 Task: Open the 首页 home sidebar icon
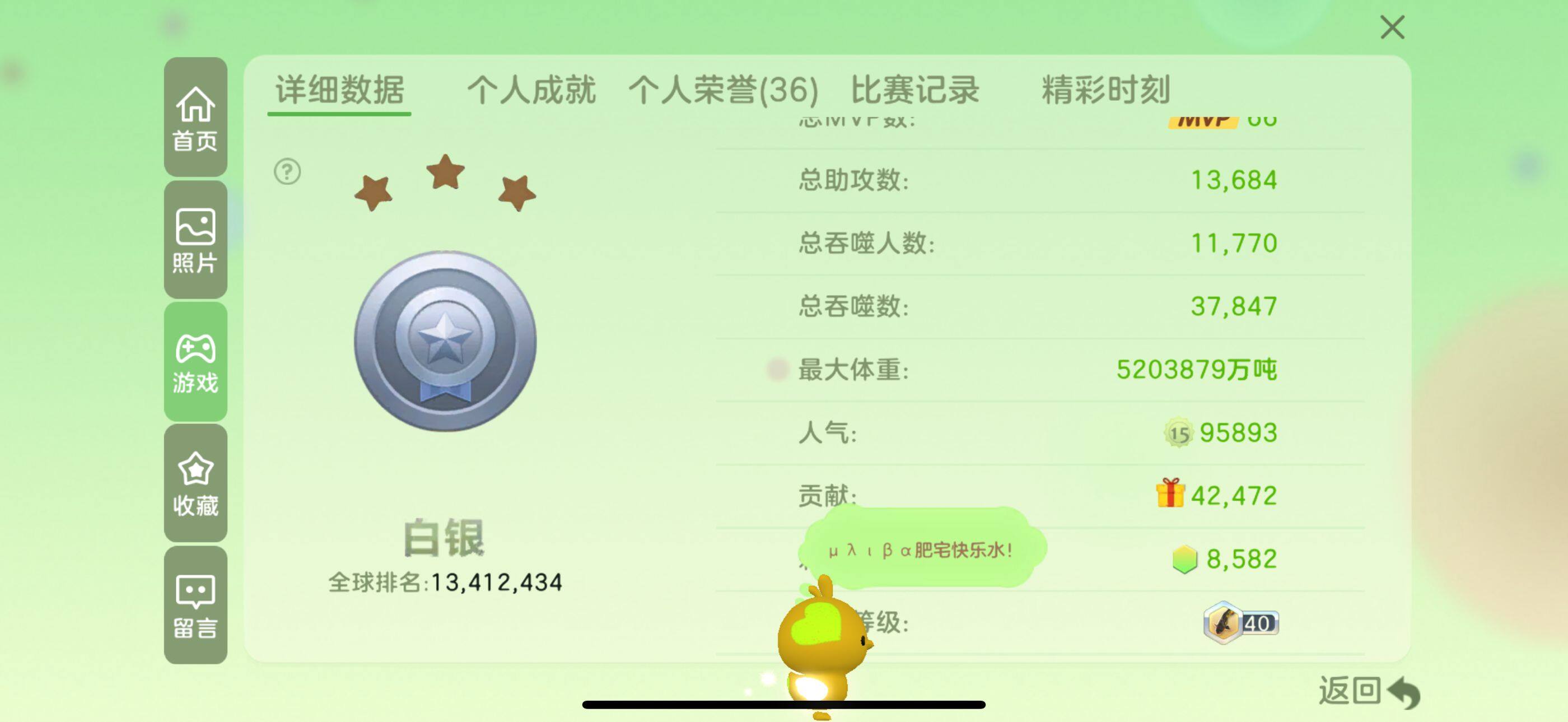195,118
